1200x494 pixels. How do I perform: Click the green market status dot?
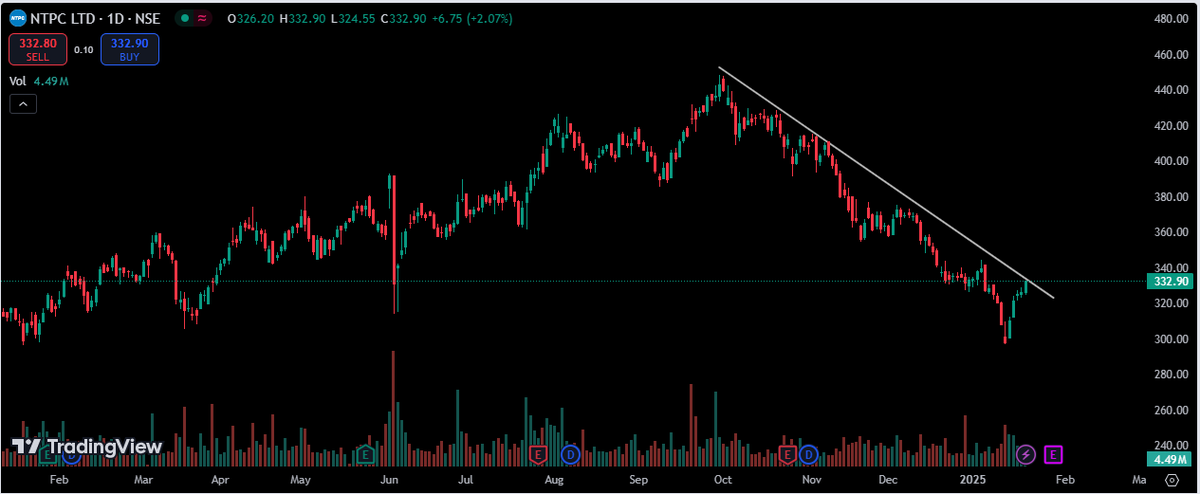[x=184, y=18]
